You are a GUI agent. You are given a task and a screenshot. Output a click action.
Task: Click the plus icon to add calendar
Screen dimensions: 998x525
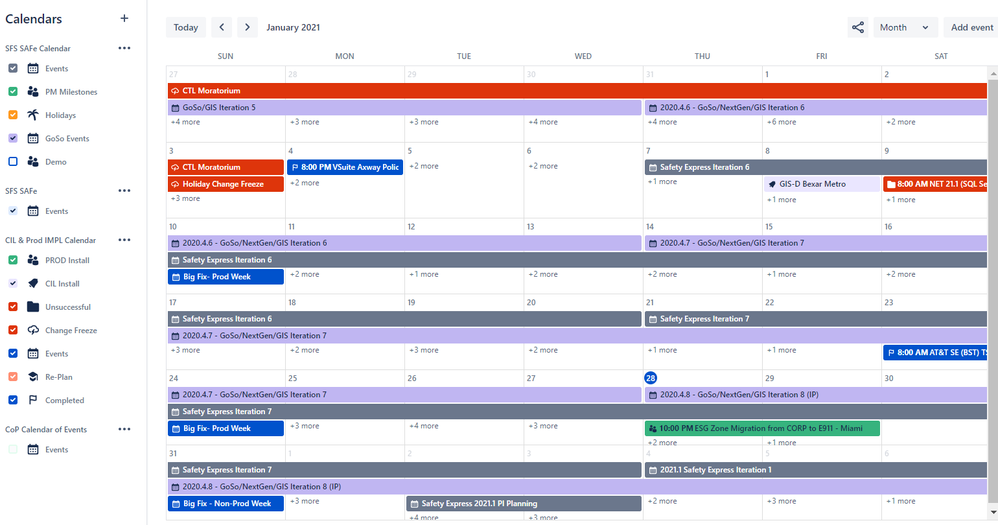(124, 18)
